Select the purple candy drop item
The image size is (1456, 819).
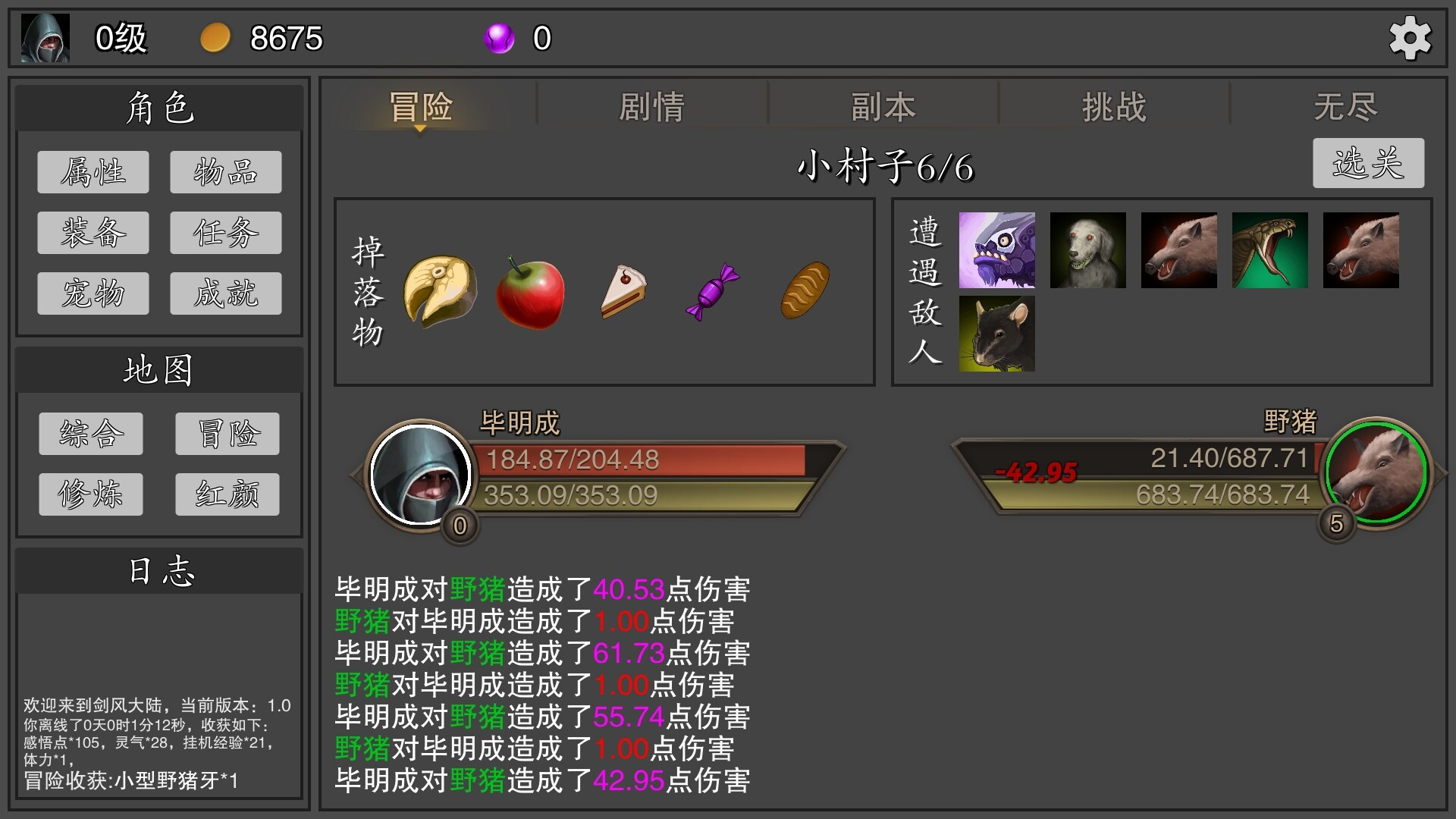(712, 292)
